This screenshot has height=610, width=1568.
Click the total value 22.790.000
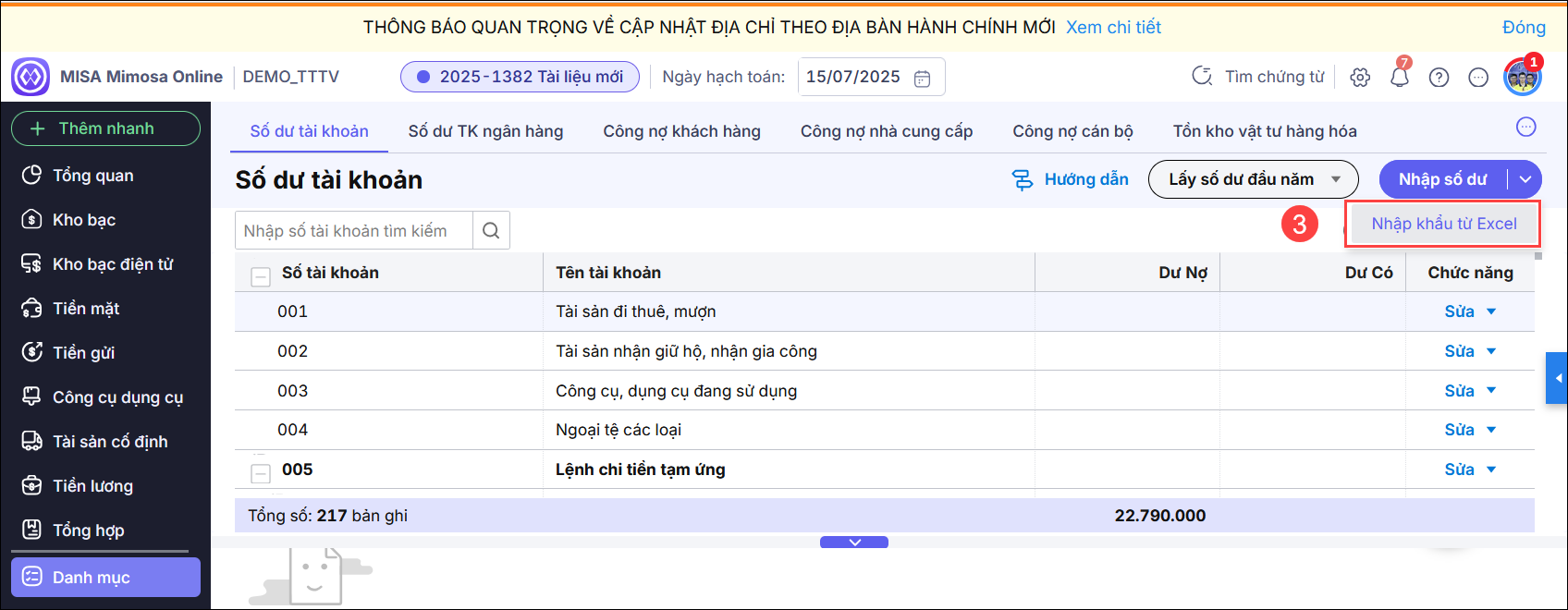click(x=1159, y=516)
